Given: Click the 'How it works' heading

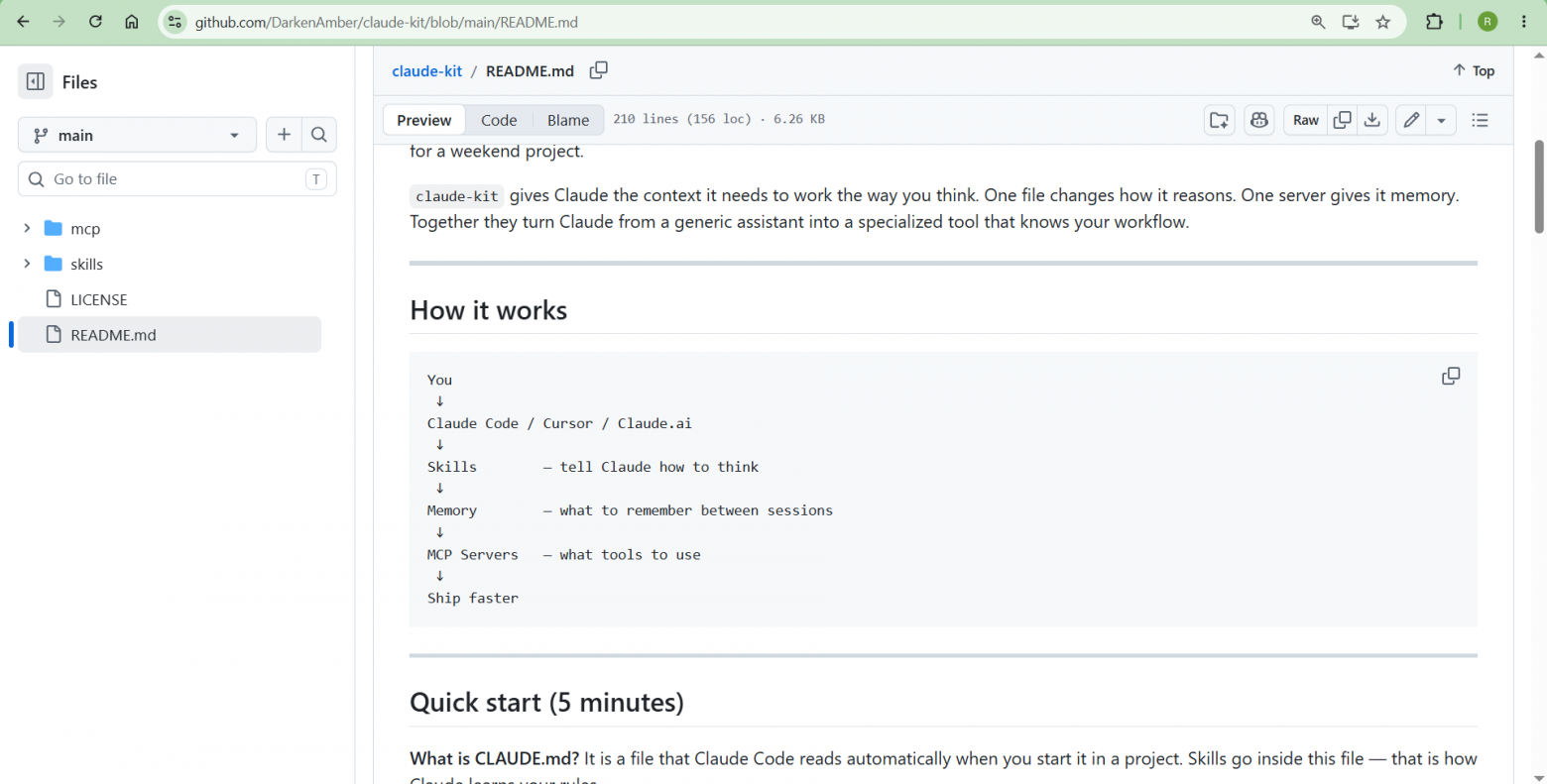Looking at the screenshot, I should pos(489,310).
